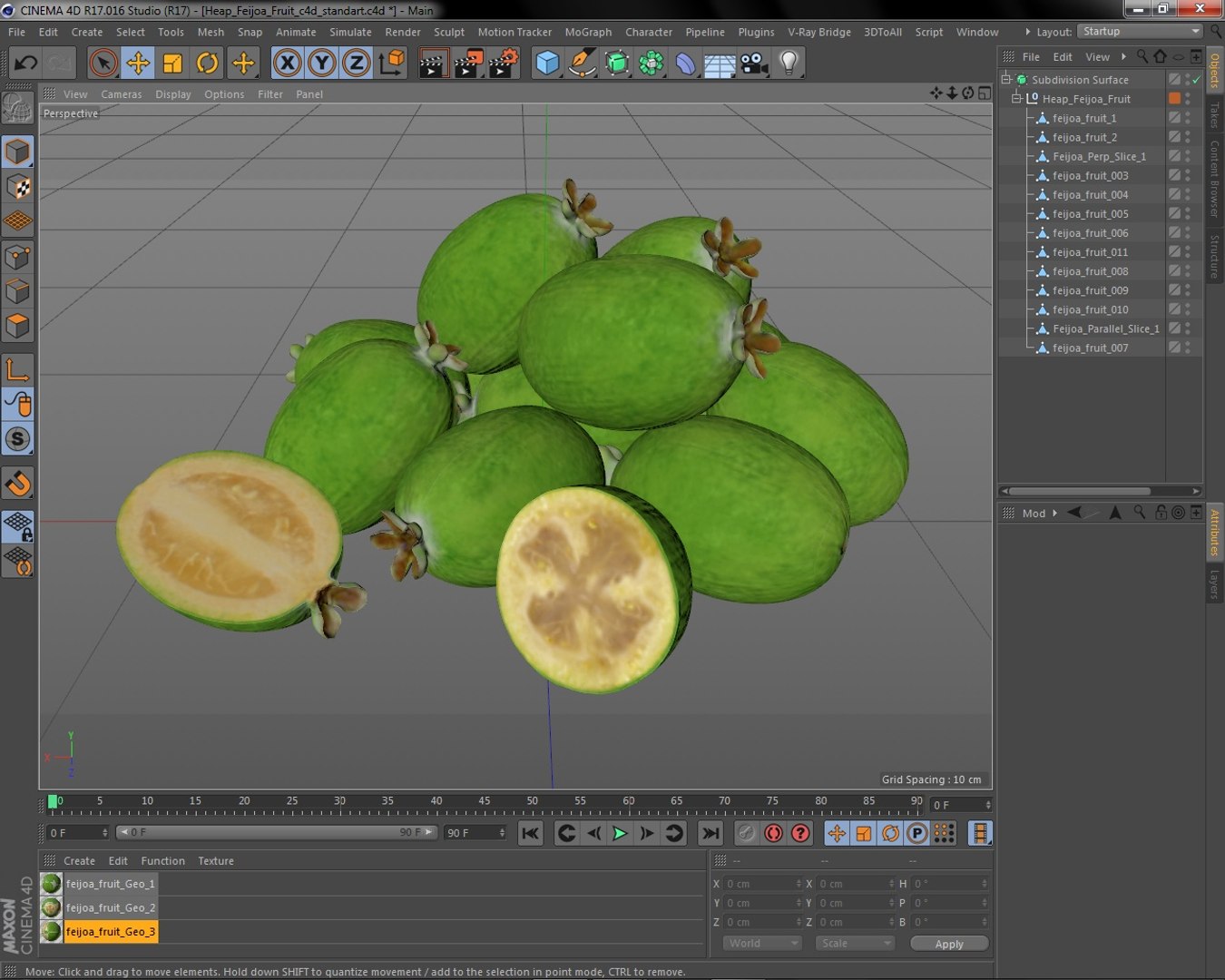
Task: Toggle visibility dots for feijoa_fruit_007
Action: (1188, 348)
